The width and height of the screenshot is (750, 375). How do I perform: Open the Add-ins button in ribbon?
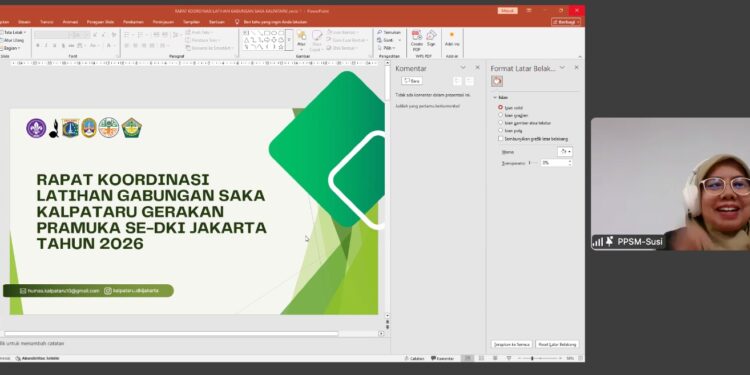452,38
